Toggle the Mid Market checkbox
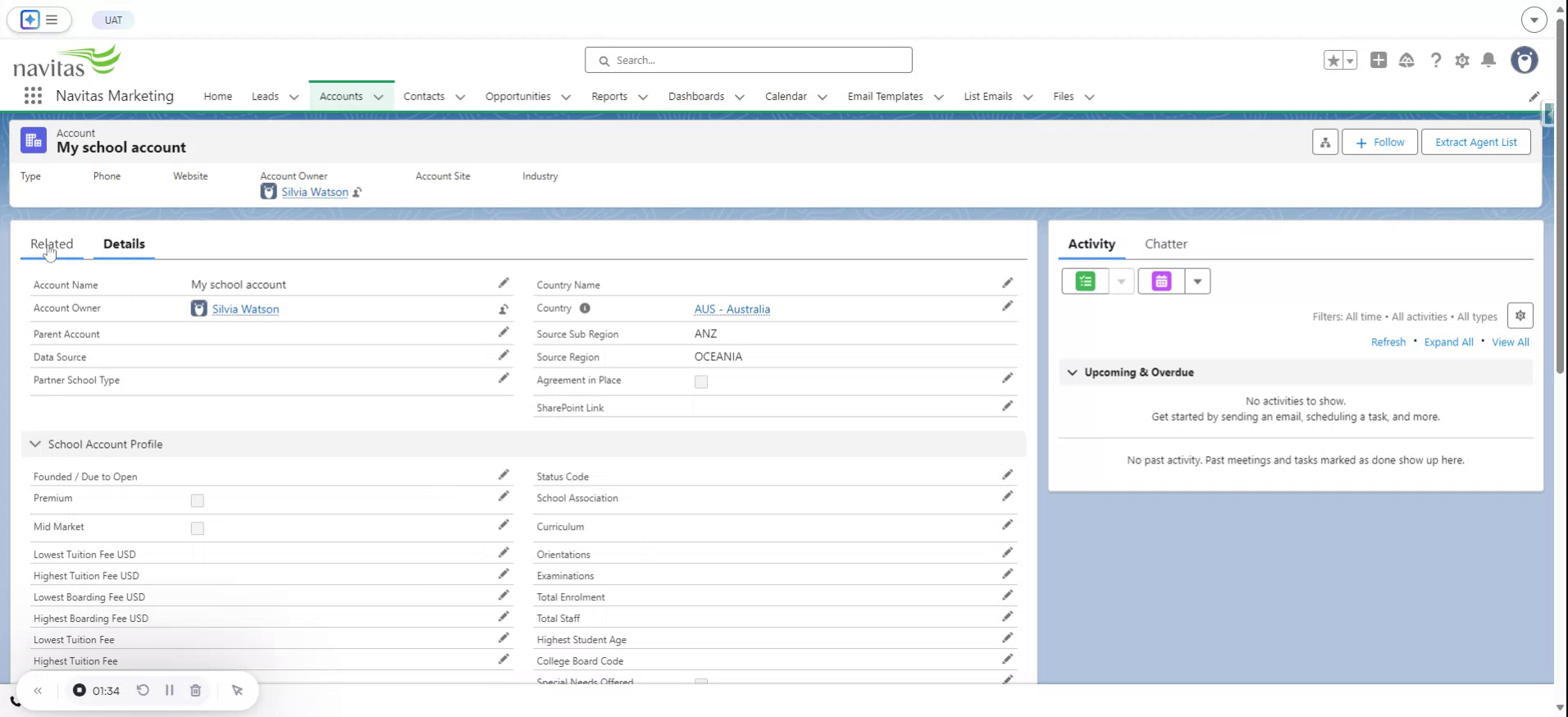 [198, 528]
